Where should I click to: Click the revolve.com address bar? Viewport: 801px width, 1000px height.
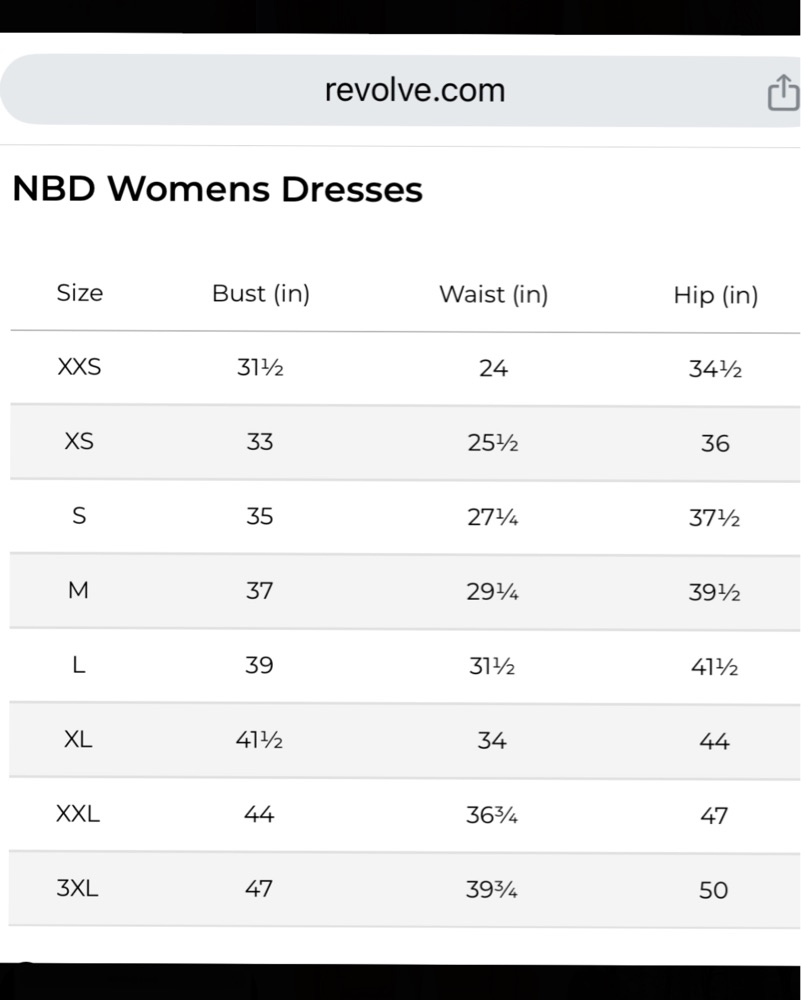click(x=400, y=90)
